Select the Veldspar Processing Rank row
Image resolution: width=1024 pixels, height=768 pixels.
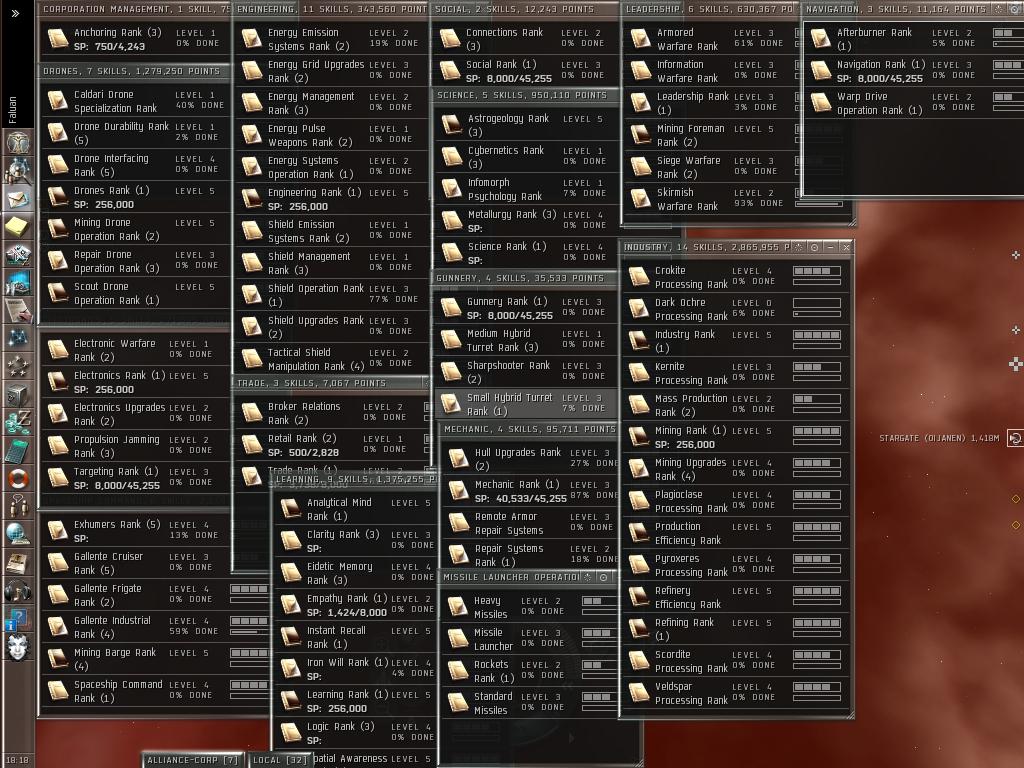pos(735,693)
